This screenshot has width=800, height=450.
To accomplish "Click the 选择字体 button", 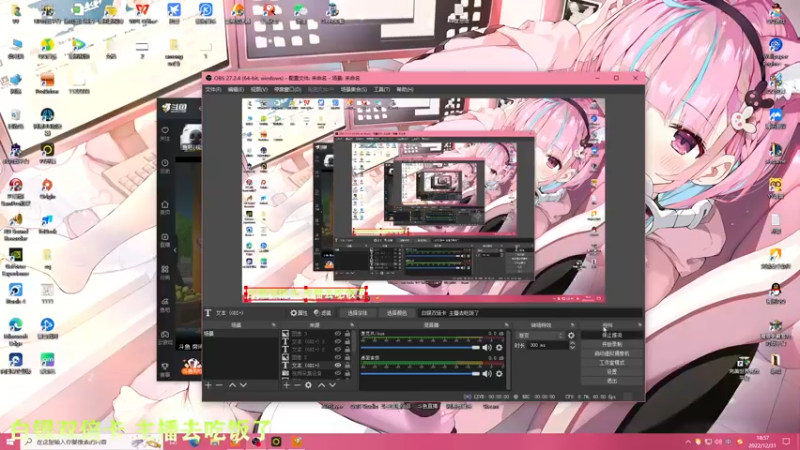I will pyautogui.click(x=357, y=313).
